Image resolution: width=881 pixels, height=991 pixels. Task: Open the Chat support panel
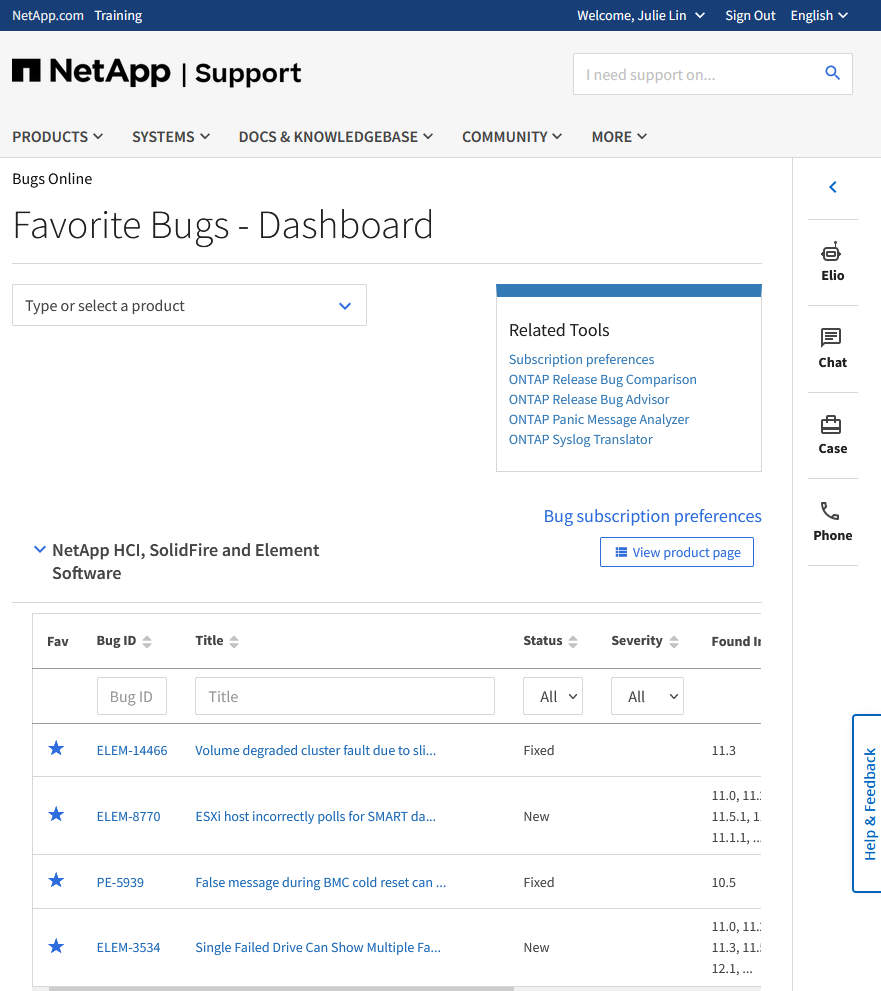[832, 348]
